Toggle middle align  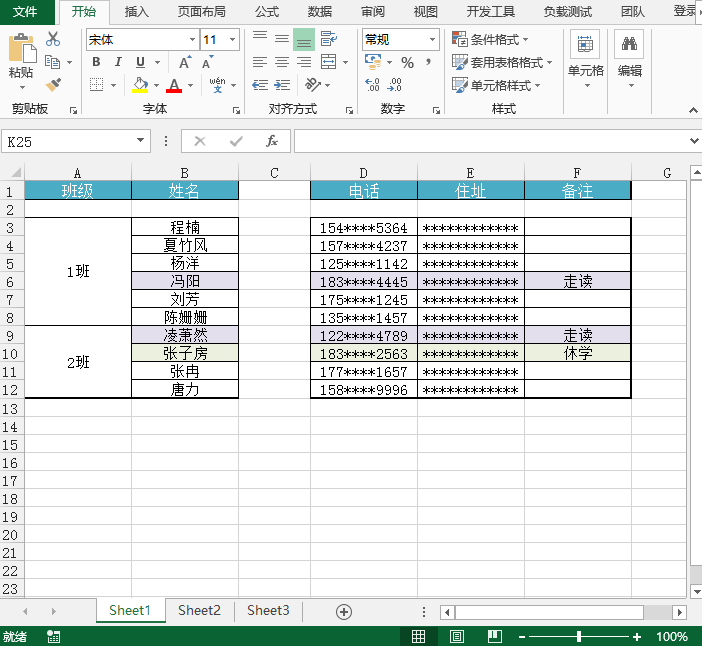pyautogui.click(x=282, y=39)
